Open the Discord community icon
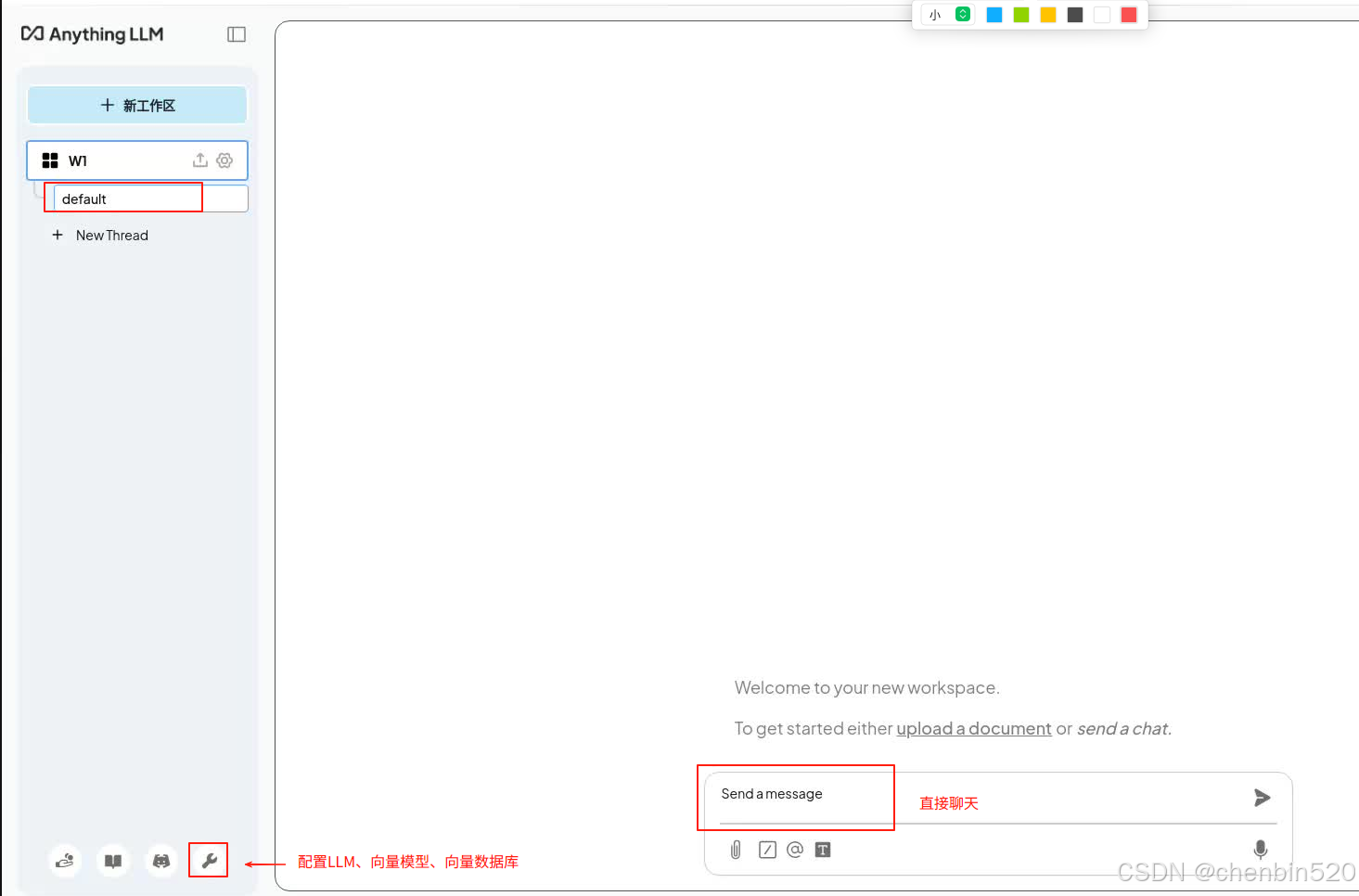The image size is (1359, 896). pos(160,860)
